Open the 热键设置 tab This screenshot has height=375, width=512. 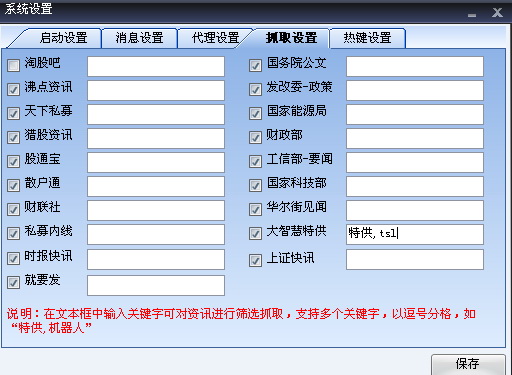[367, 38]
